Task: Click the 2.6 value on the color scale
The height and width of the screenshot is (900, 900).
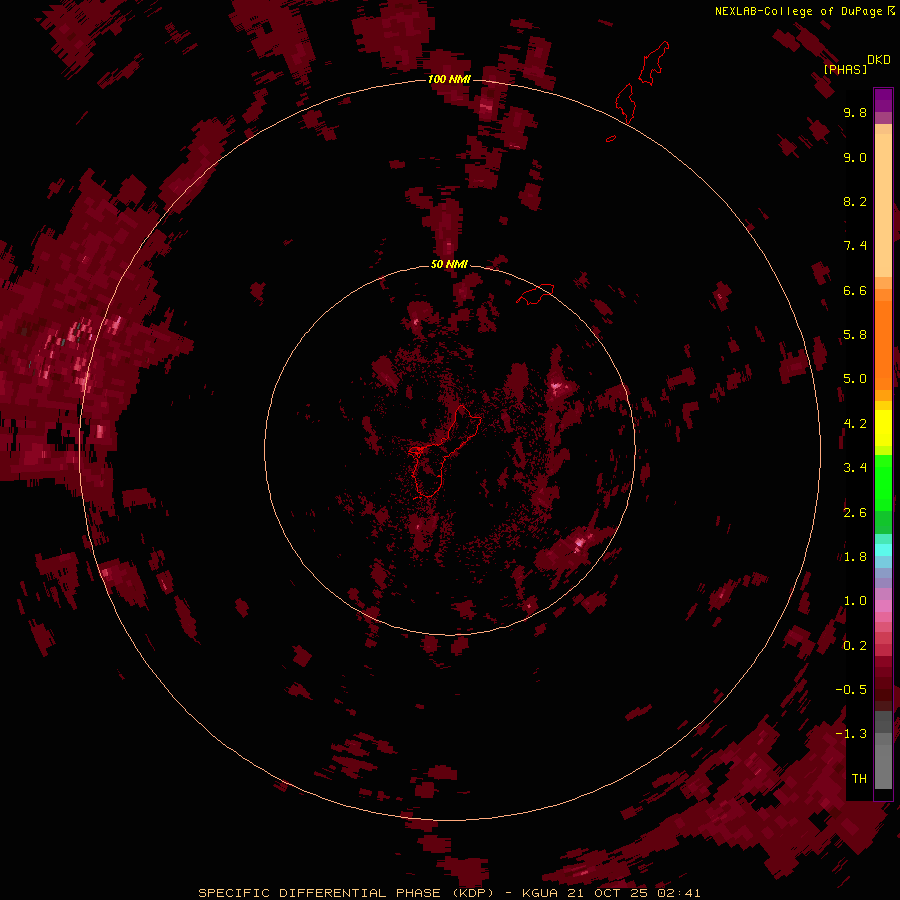Action: [855, 513]
